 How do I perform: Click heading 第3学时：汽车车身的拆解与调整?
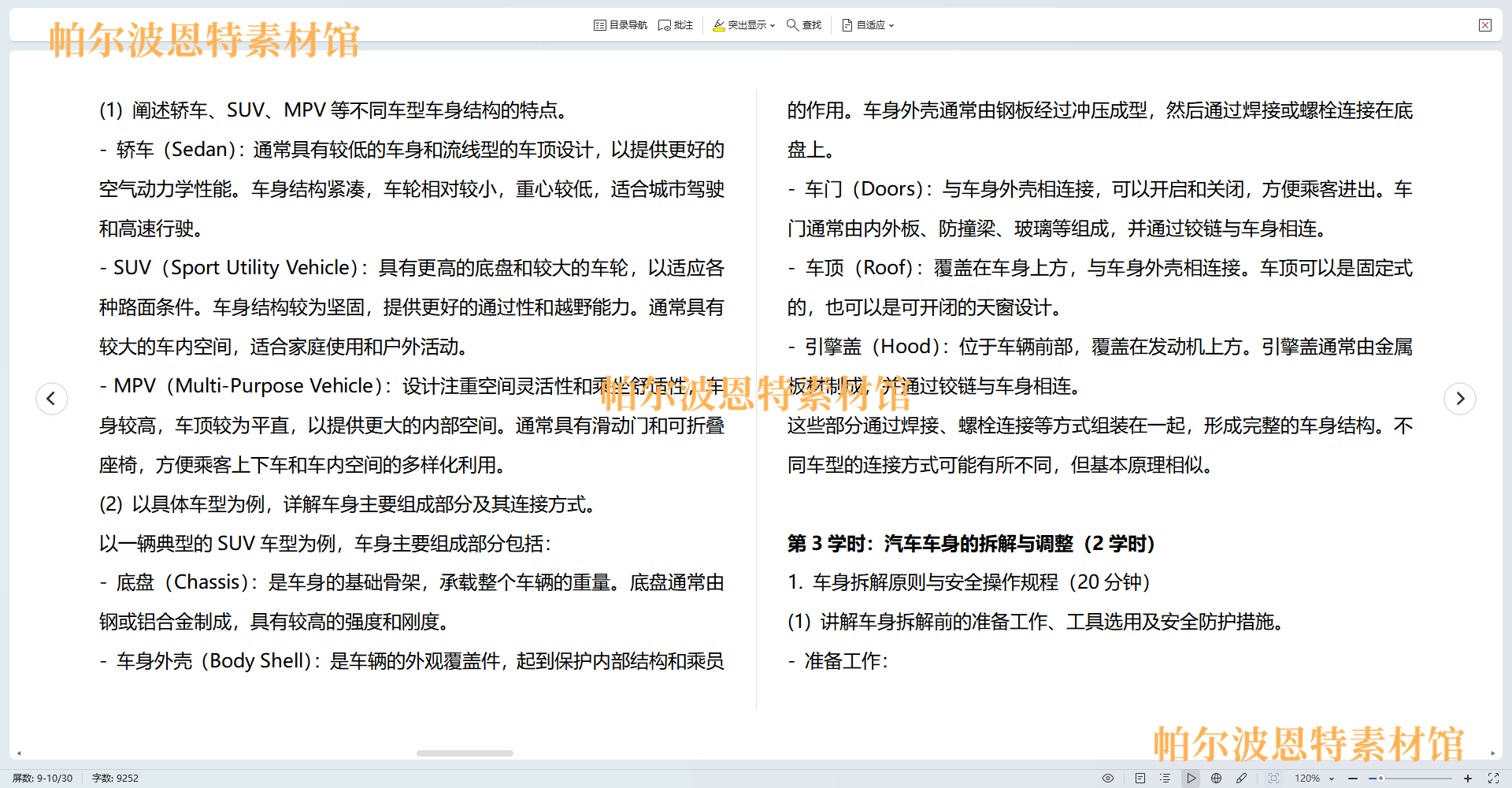[971, 544]
